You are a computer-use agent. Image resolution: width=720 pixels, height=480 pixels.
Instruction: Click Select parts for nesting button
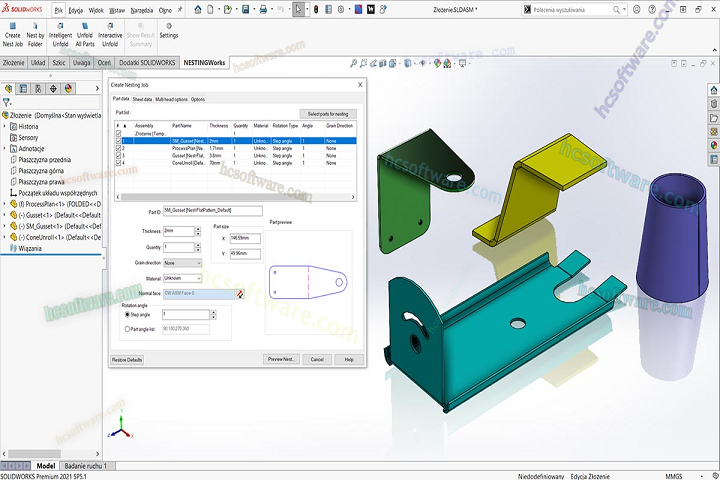click(328, 114)
